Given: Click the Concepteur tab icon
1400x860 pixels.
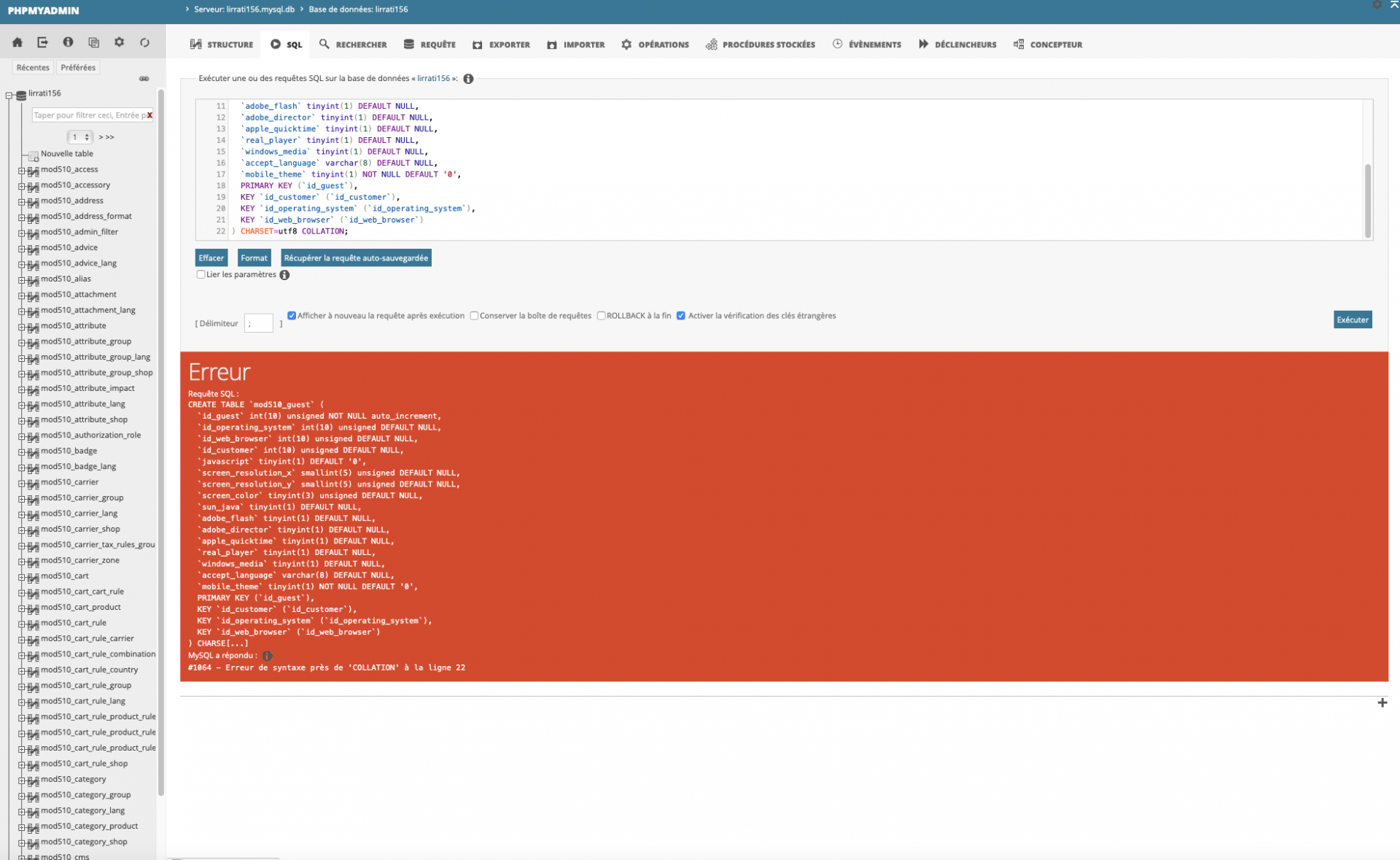Looking at the screenshot, I should (1019, 44).
